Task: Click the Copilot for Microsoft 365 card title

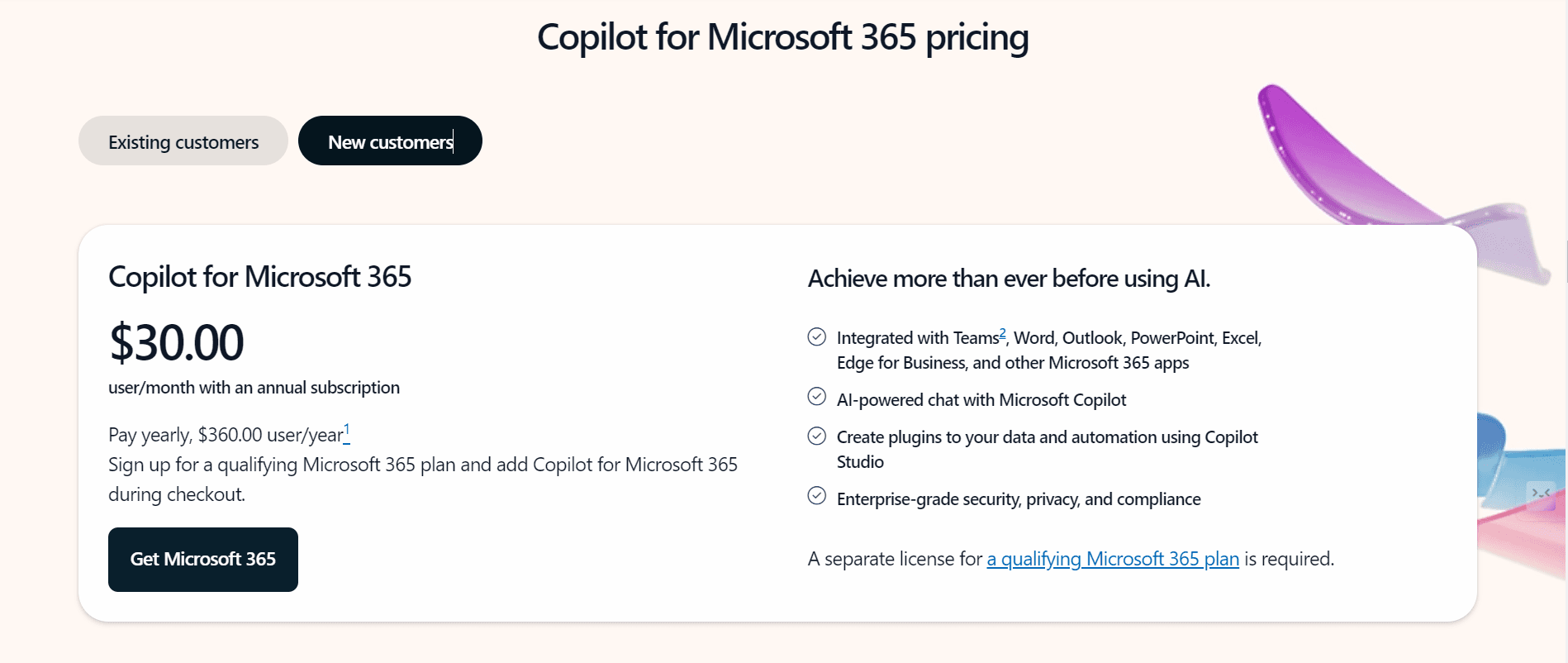Action: (259, 277)
